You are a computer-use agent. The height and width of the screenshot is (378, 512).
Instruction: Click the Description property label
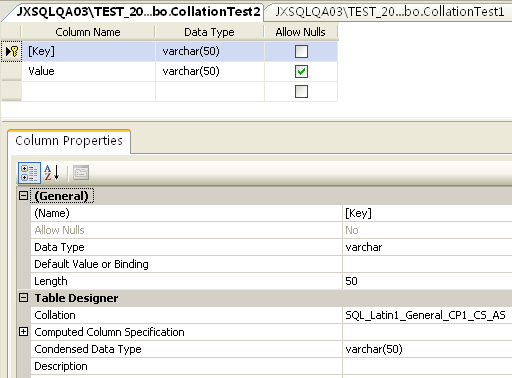[61, 366]
